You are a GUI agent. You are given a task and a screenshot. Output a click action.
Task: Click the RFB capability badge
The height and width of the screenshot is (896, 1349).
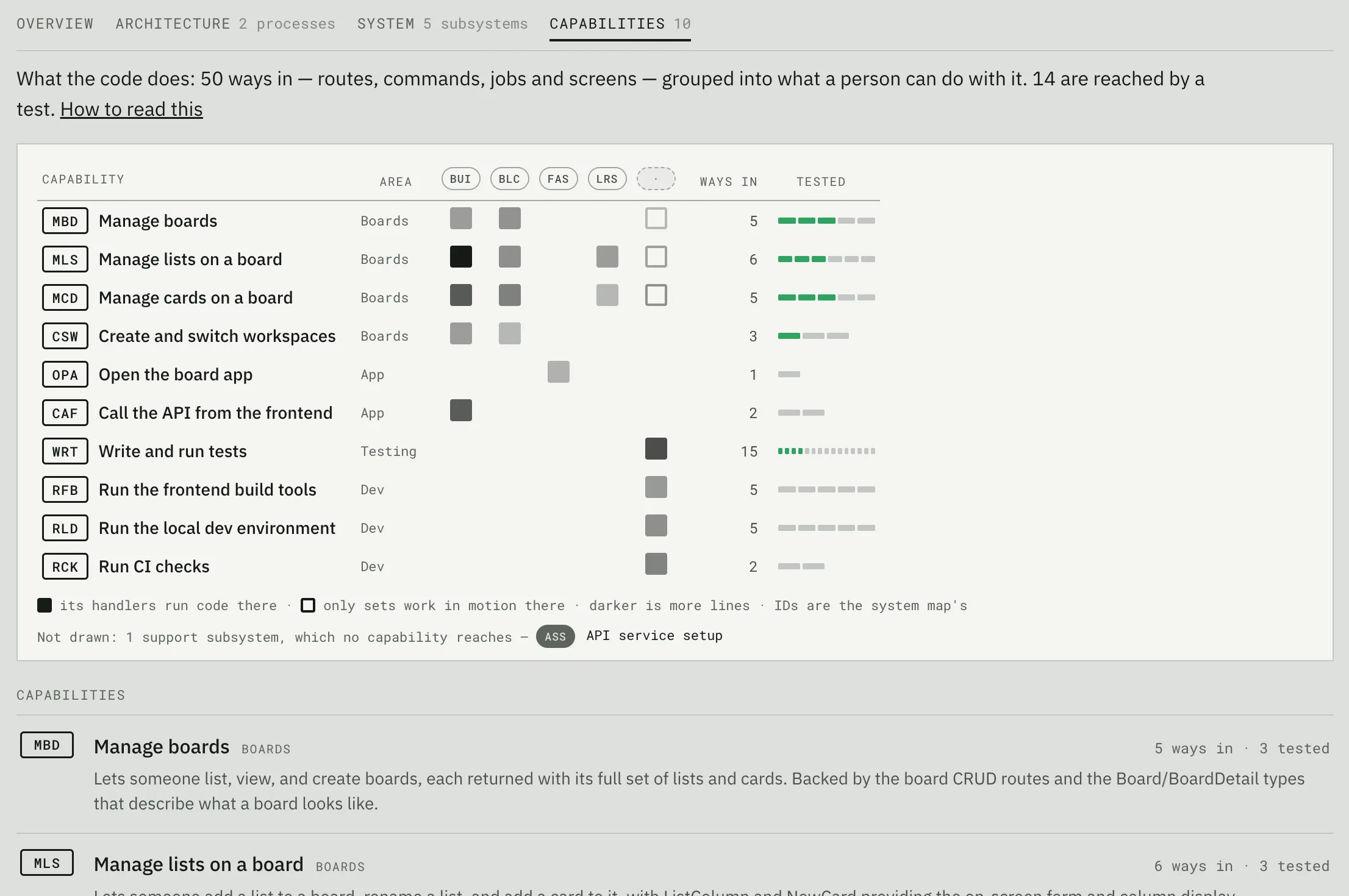pos(65,489)
